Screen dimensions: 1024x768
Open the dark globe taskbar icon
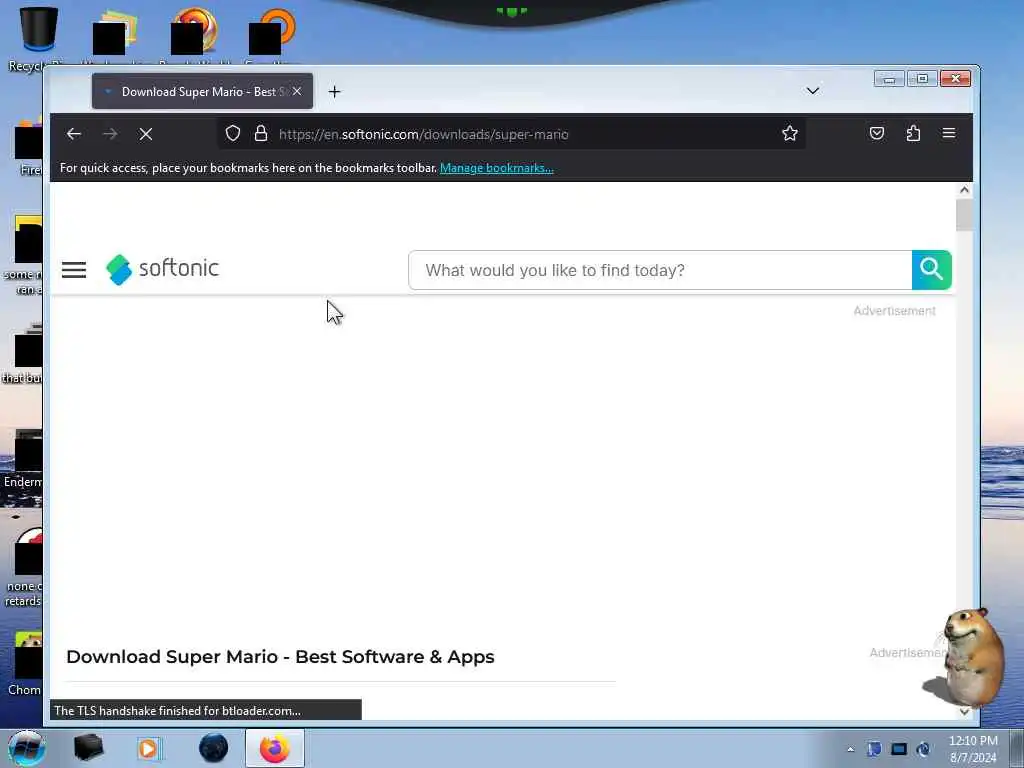point(214,748)
